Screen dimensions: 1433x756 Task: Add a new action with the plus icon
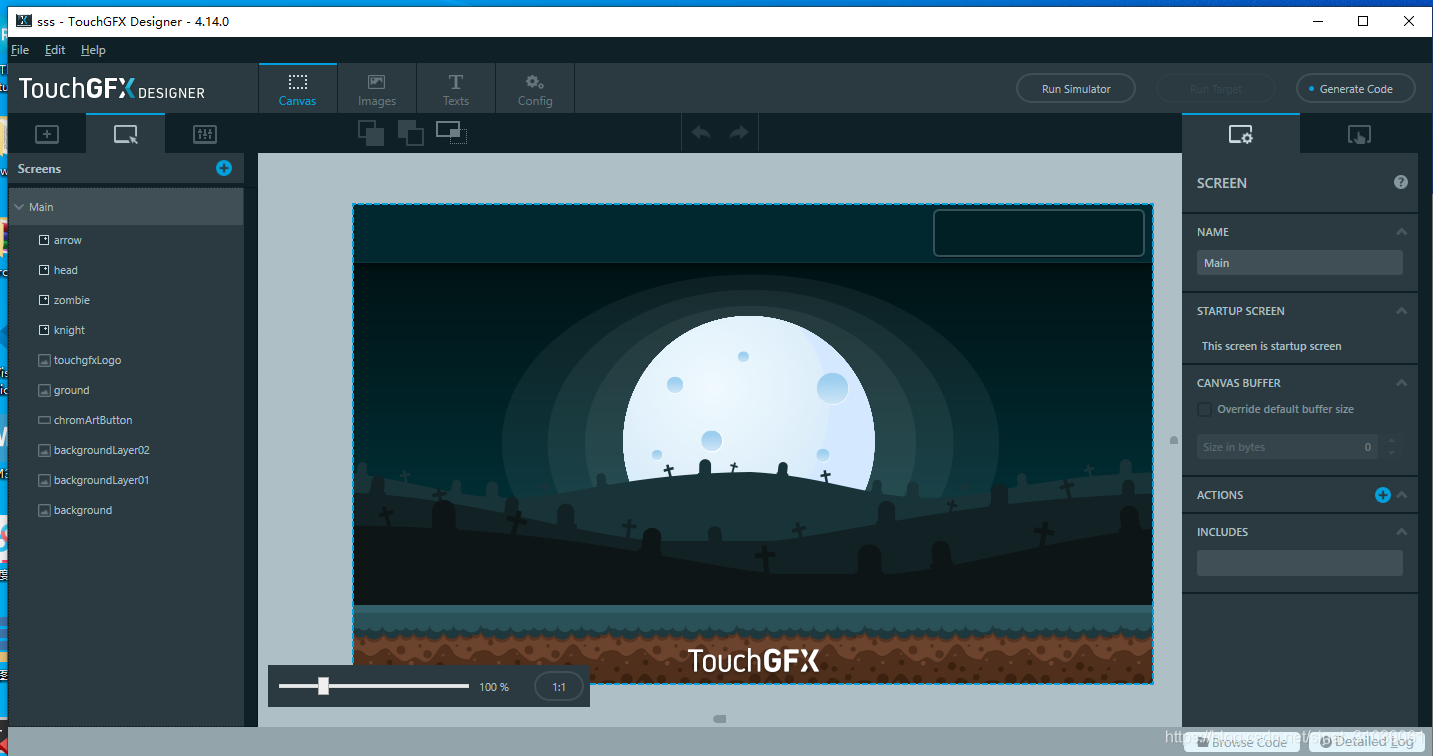pos(1382,495)
